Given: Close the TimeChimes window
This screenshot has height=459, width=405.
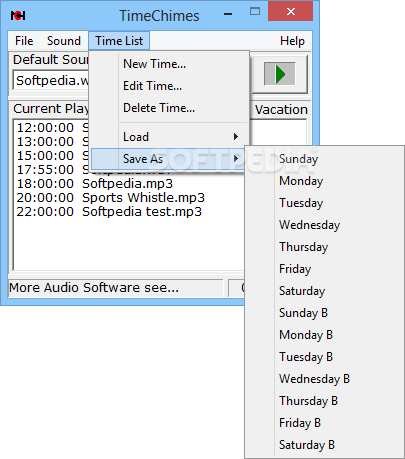Looking at the screenshot, I should [x=291, y=12].
